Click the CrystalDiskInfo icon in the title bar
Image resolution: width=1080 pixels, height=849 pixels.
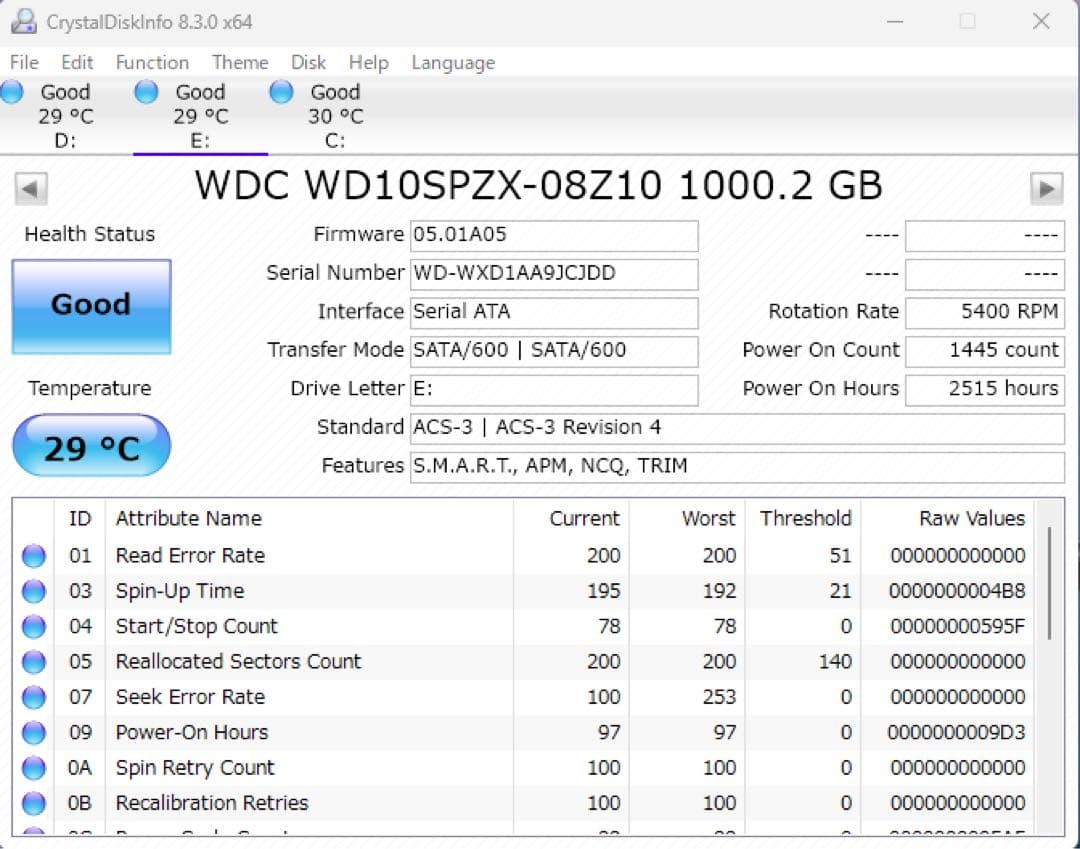pyautogui.click(x=22, y=20)
